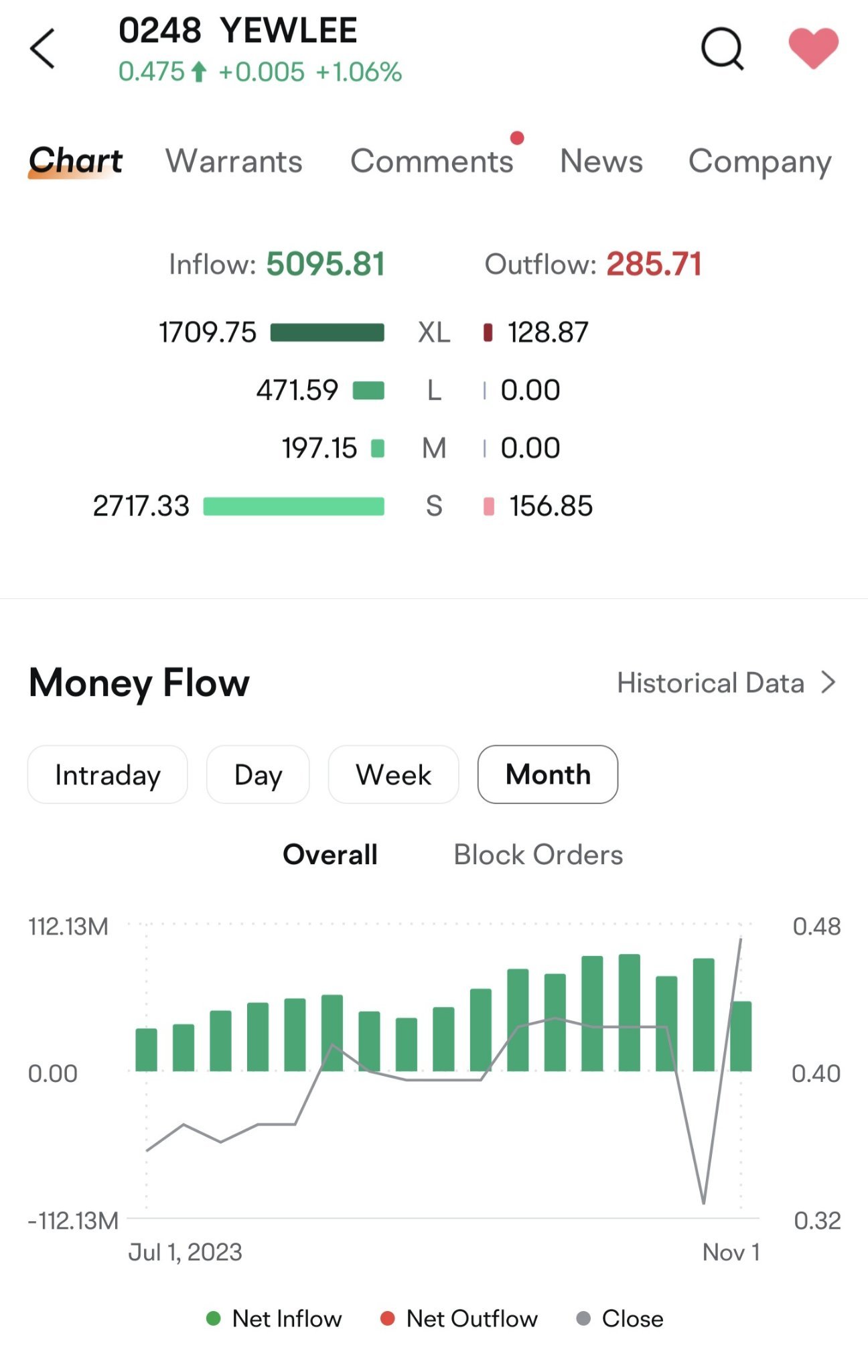Tap the Money Flow heading
868x1372 pixels.
[x=139, y=683]
